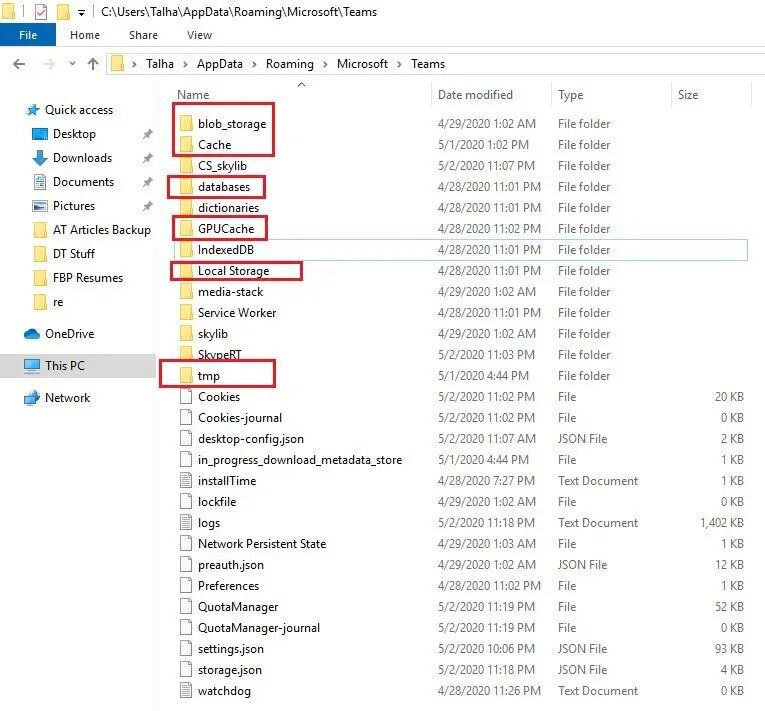Select the dictionaries folder
Image resolution: width=765 pixels, height=711 pixels.
[228, 207]
